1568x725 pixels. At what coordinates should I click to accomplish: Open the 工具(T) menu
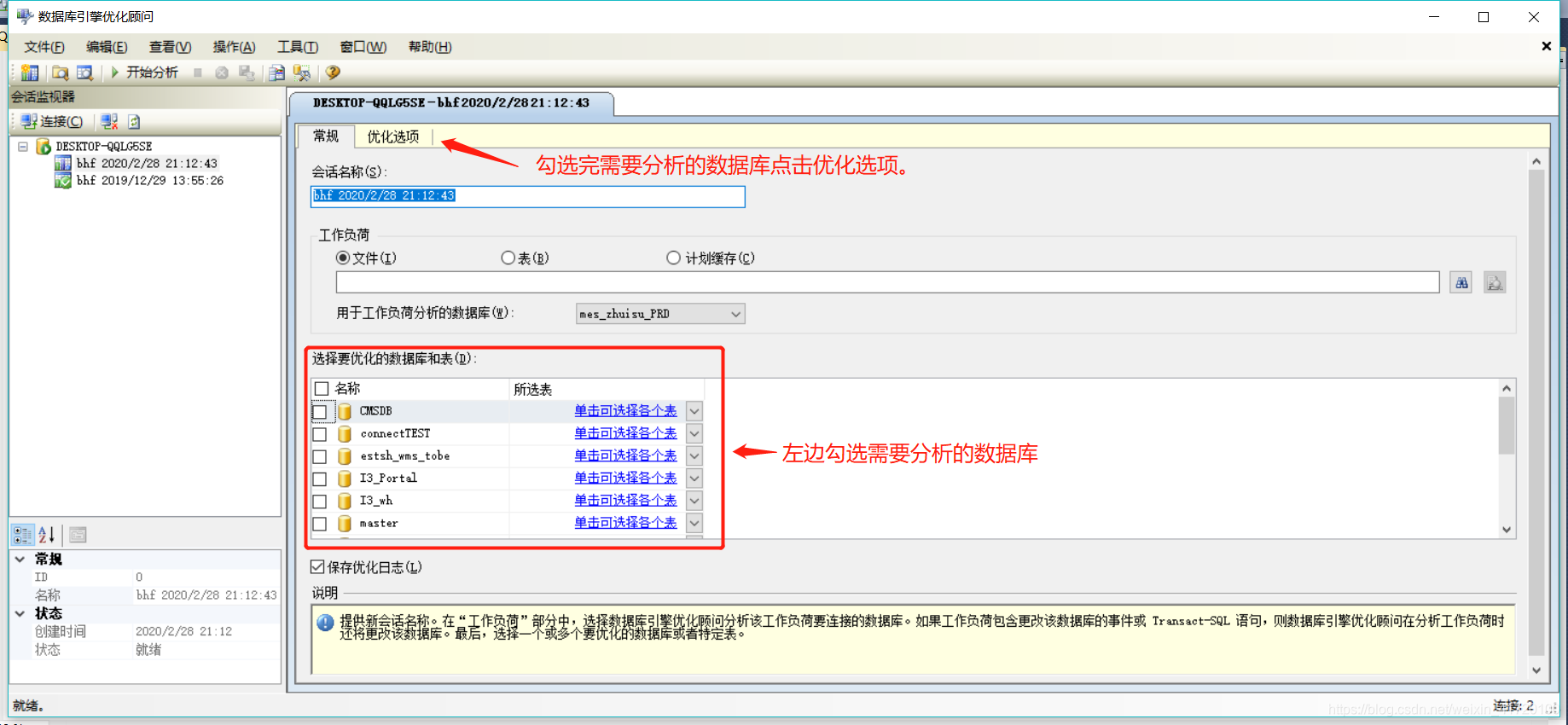tap(298, 47)
